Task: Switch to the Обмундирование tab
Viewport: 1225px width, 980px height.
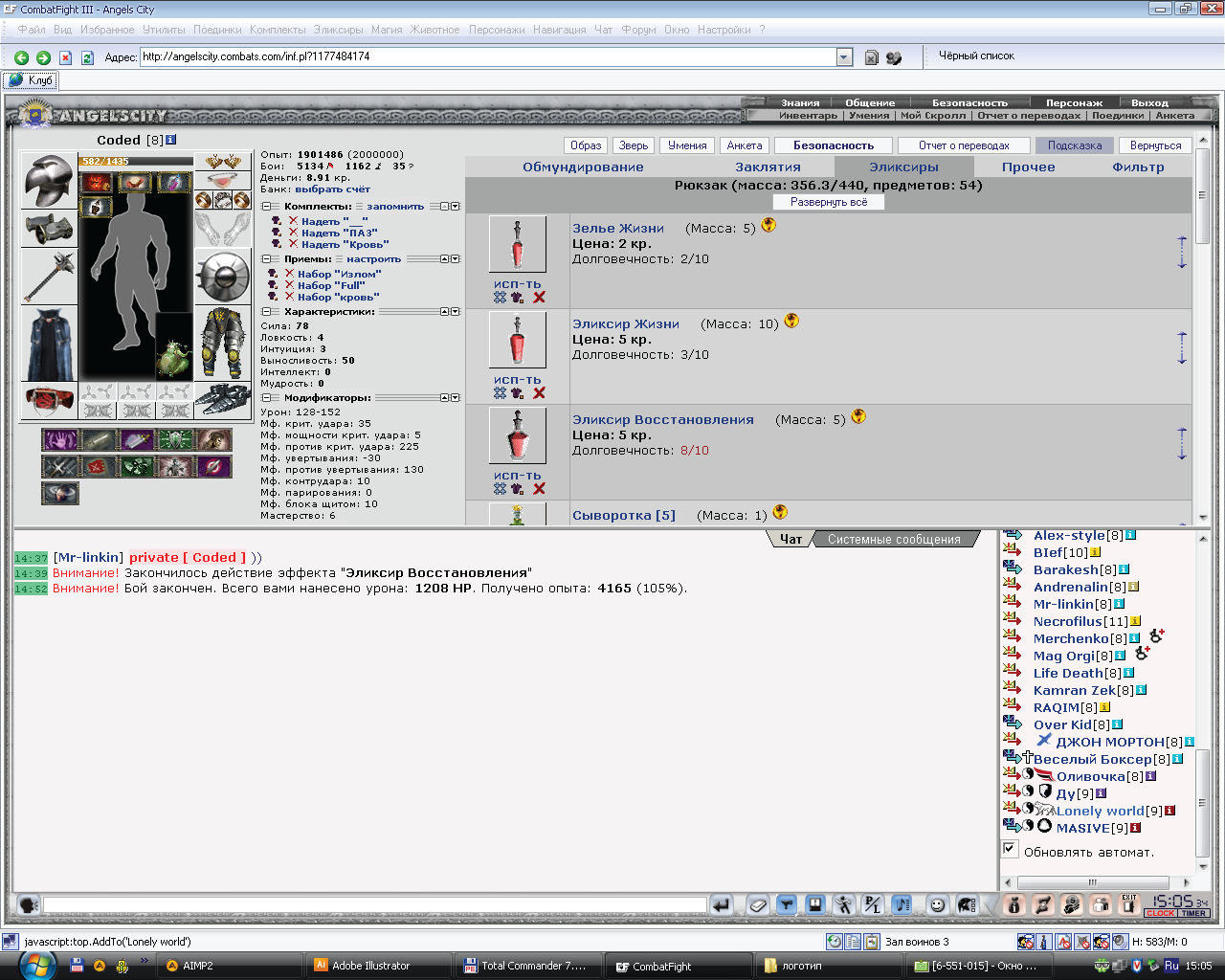Action: [x=583, y=167]
